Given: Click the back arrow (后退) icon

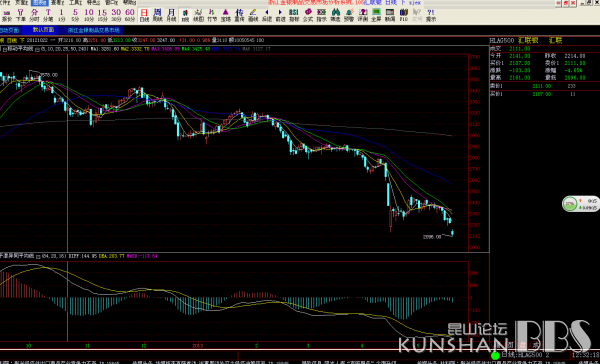Looking at the screenshot, I should tap(267, 15).
